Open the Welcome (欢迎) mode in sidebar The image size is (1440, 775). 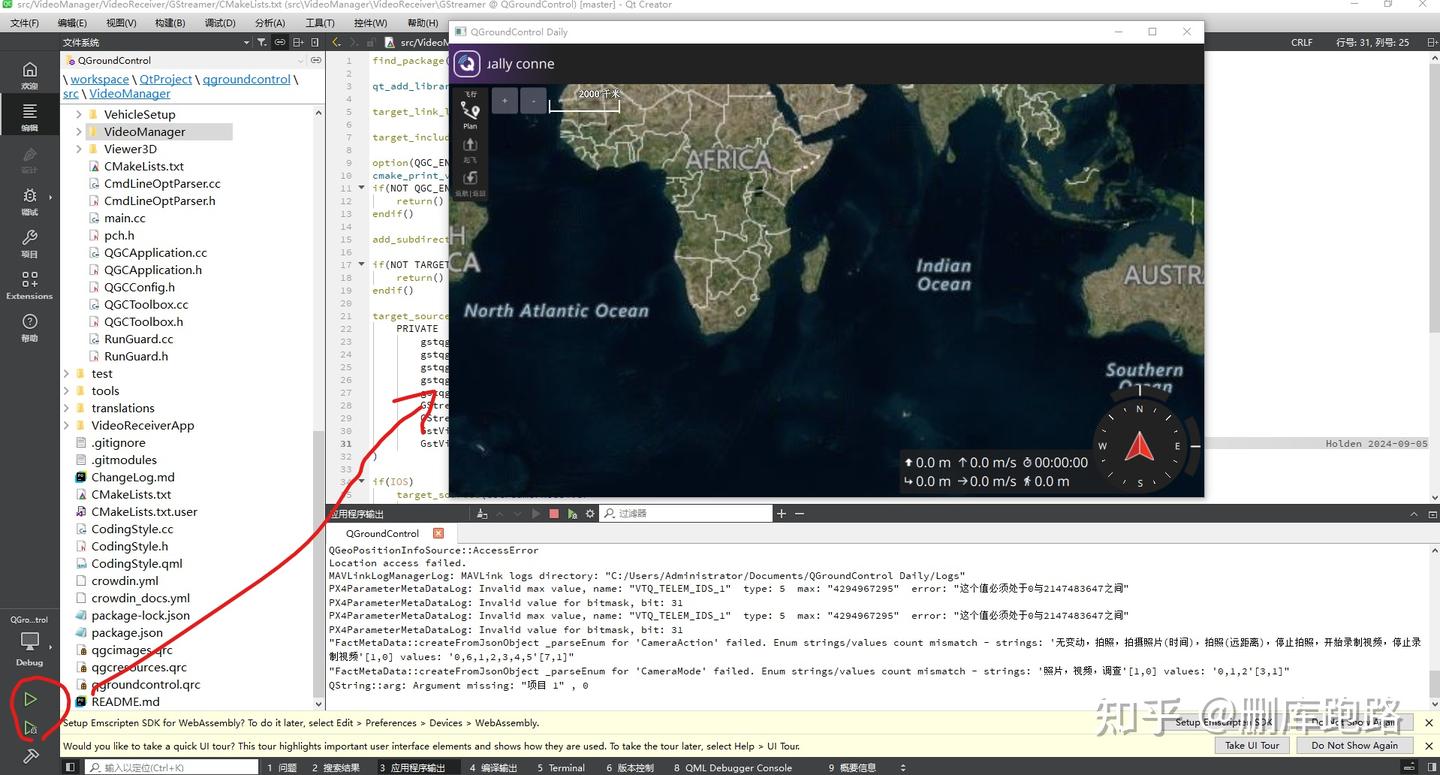point(29,74)
